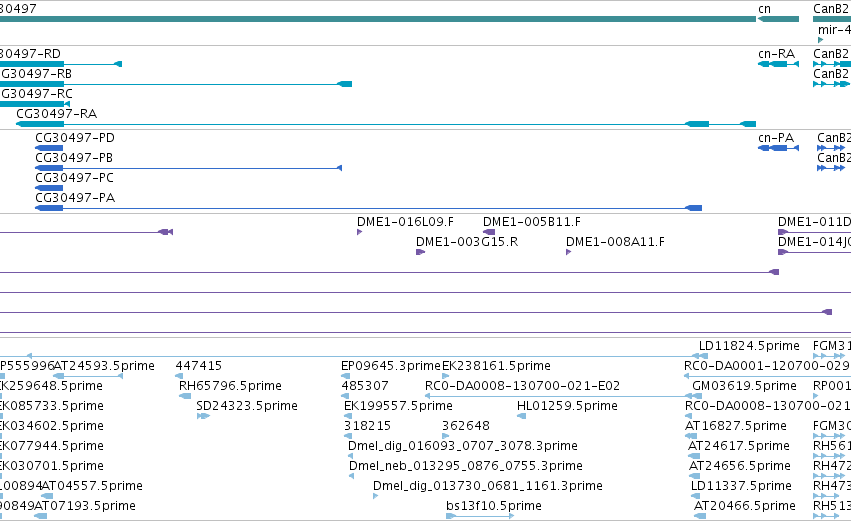Click feature DME1-016L09.F

tap(359, 232)
